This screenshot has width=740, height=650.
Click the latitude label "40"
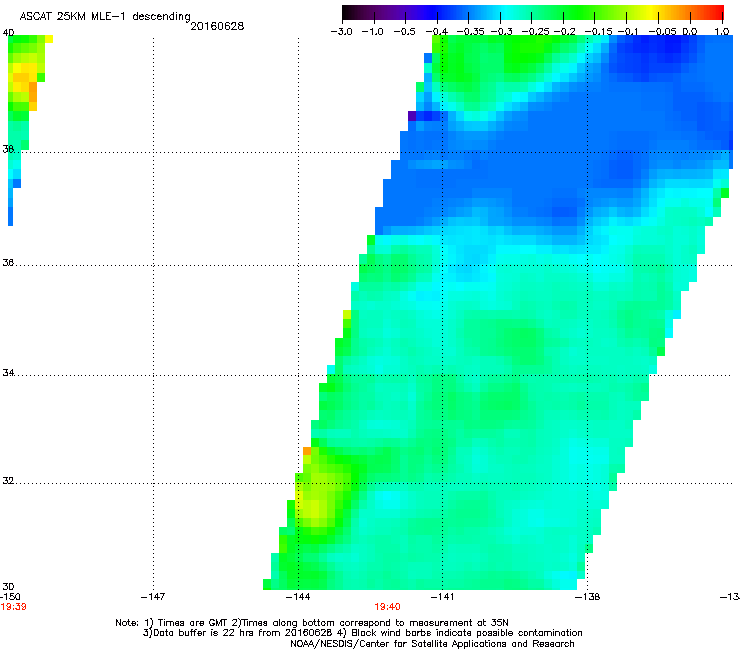click(x=8, y=33)
